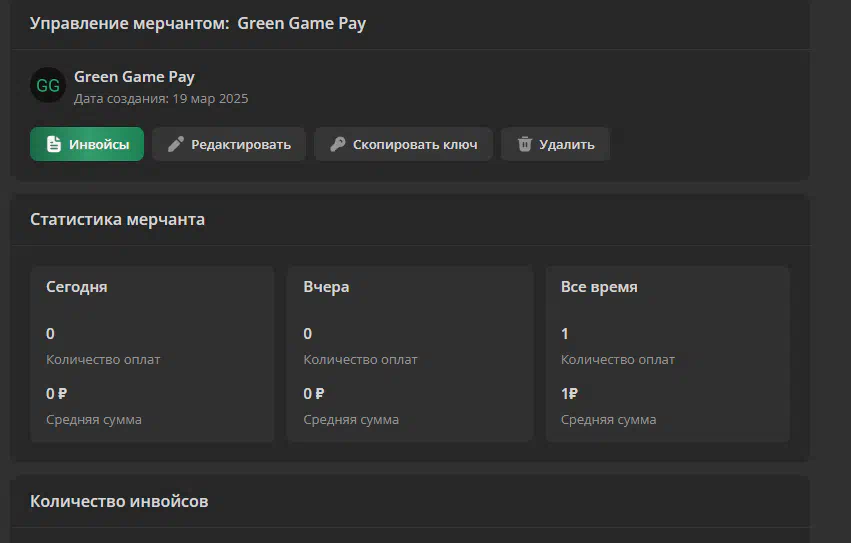Select the Вчера statistics card

(x=410, y=354)
